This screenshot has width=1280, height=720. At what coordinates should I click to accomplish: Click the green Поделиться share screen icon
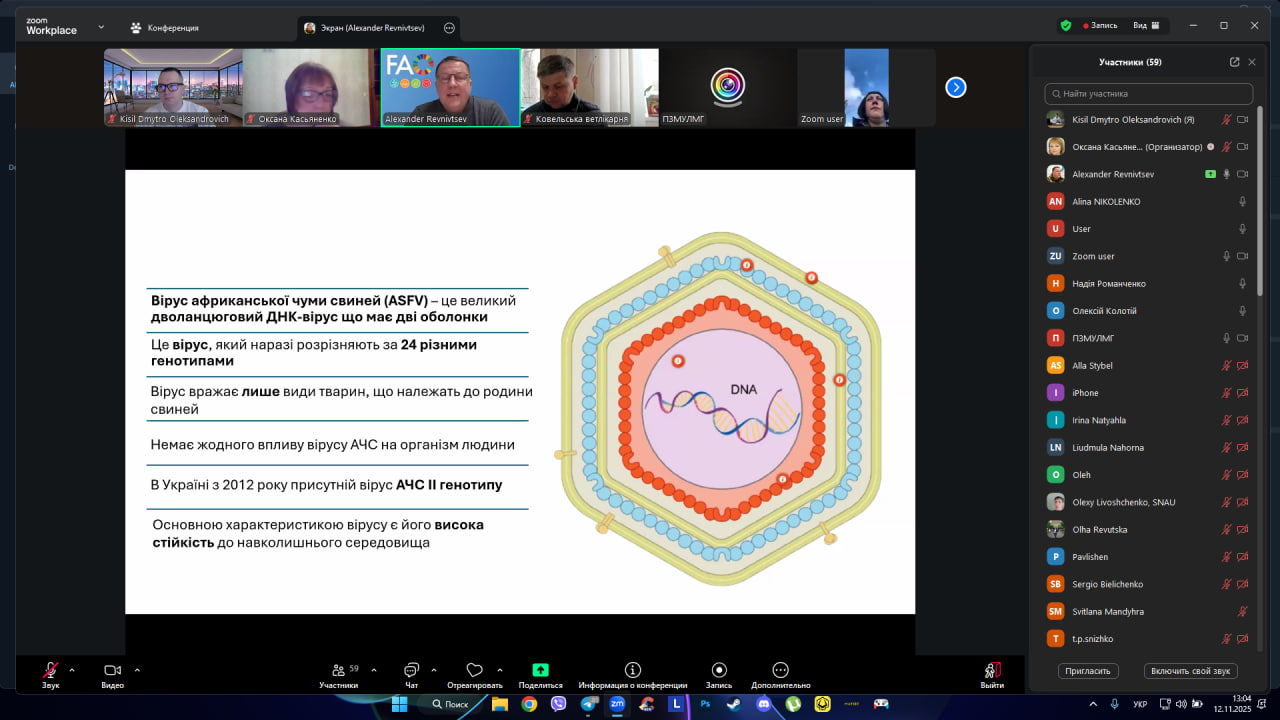[540, 670]
